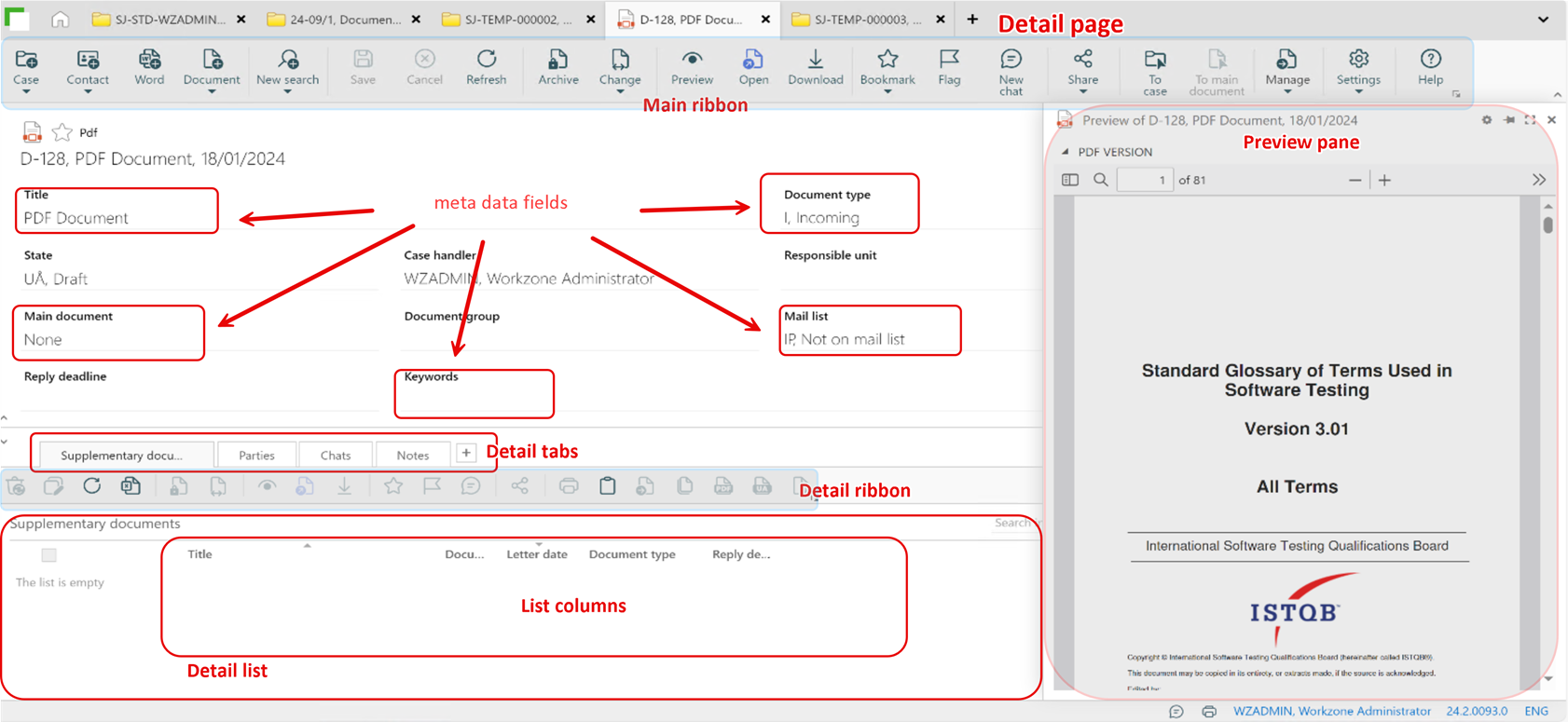The height and width of the screenshot is (722, 1568).
Task: Click WZADMIN, Workzone Administrator in status bar
Action: click(x=1331, y=711)
